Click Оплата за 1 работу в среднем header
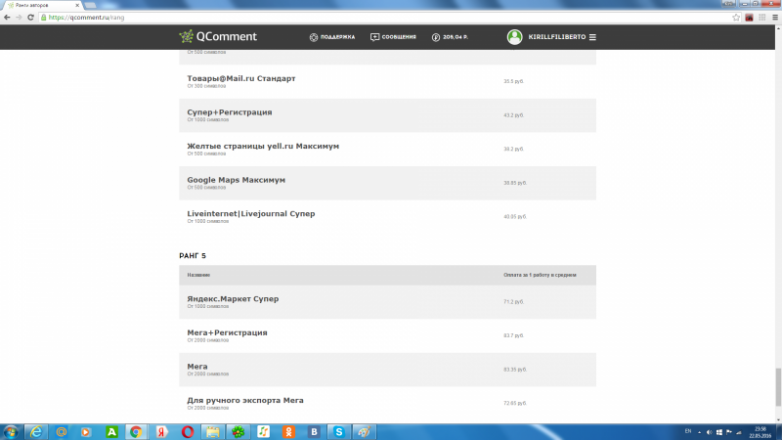 [540, 275]
